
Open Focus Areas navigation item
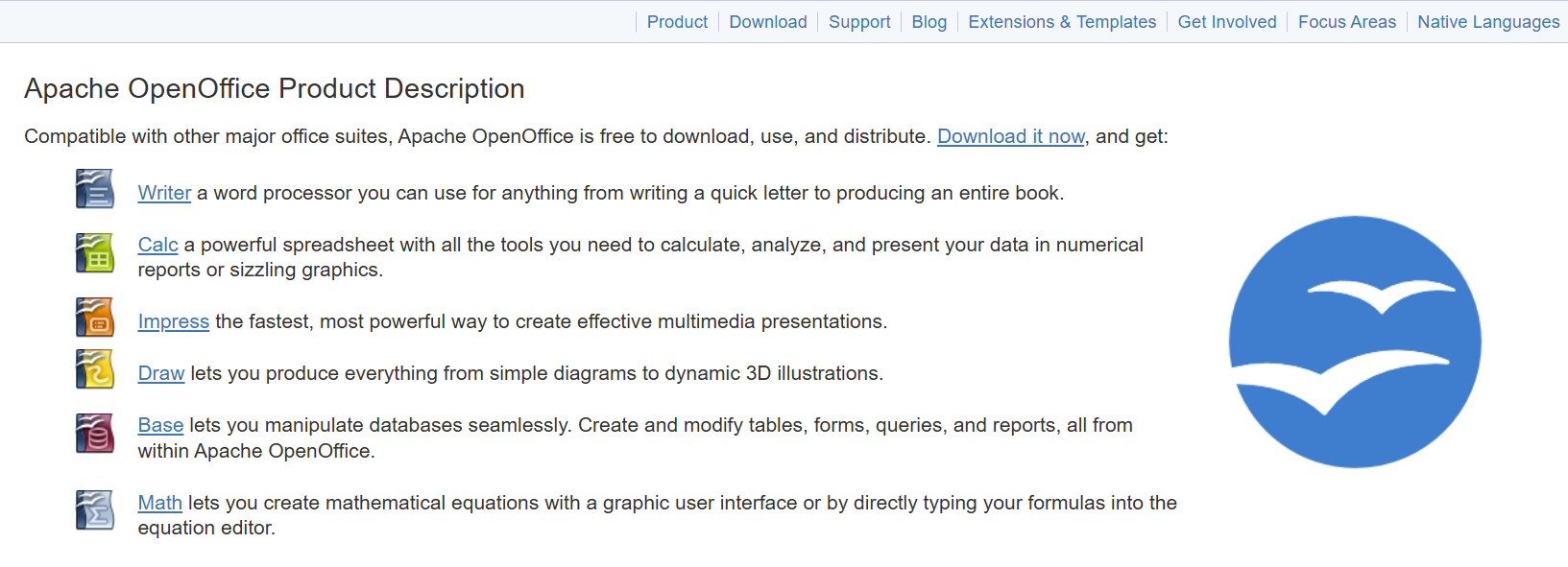point(1347,22)
